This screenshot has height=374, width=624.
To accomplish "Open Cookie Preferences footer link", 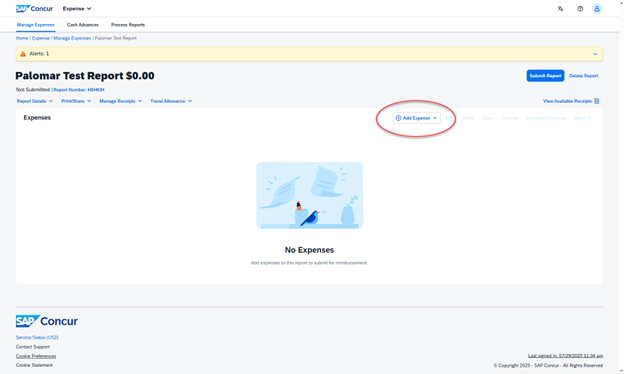I will (x=36, y=356).
